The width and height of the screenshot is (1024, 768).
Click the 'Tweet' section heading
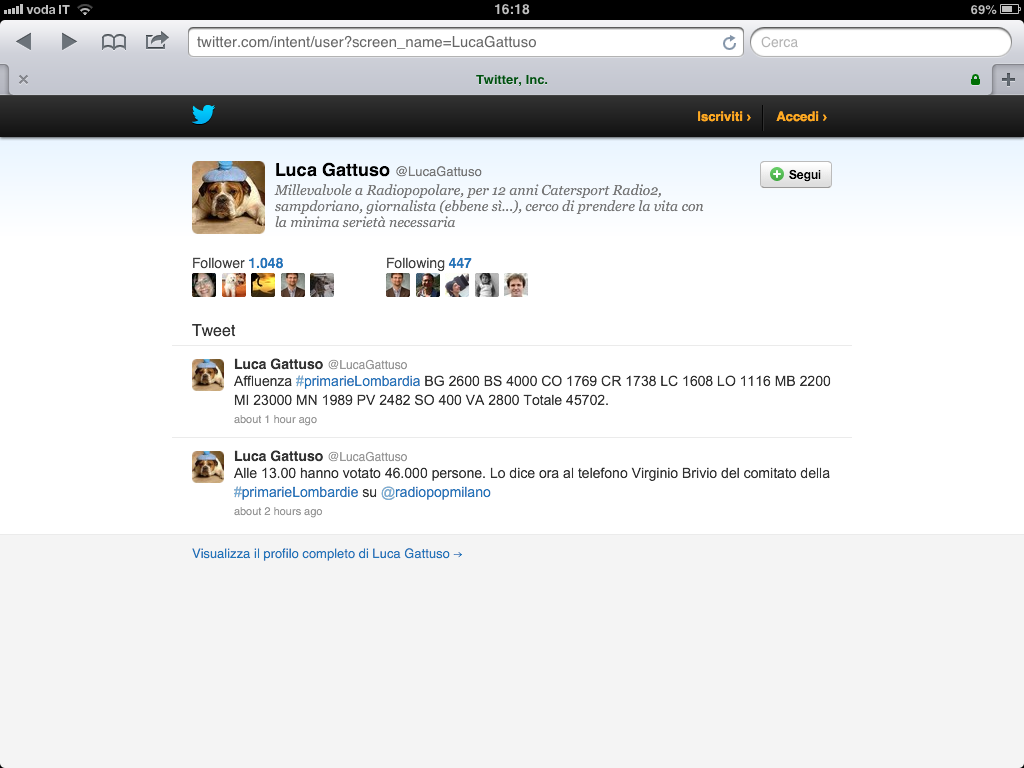tap(214, 330)
